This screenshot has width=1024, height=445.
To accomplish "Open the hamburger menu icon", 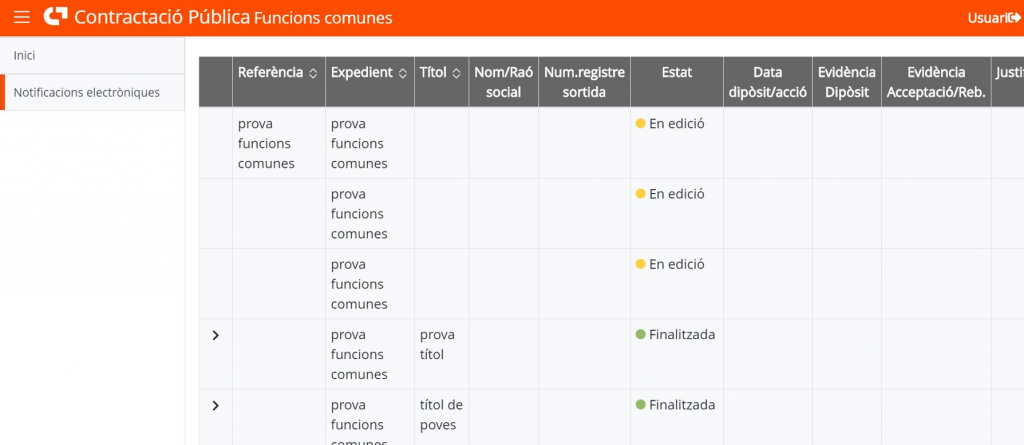I will 21,17.
